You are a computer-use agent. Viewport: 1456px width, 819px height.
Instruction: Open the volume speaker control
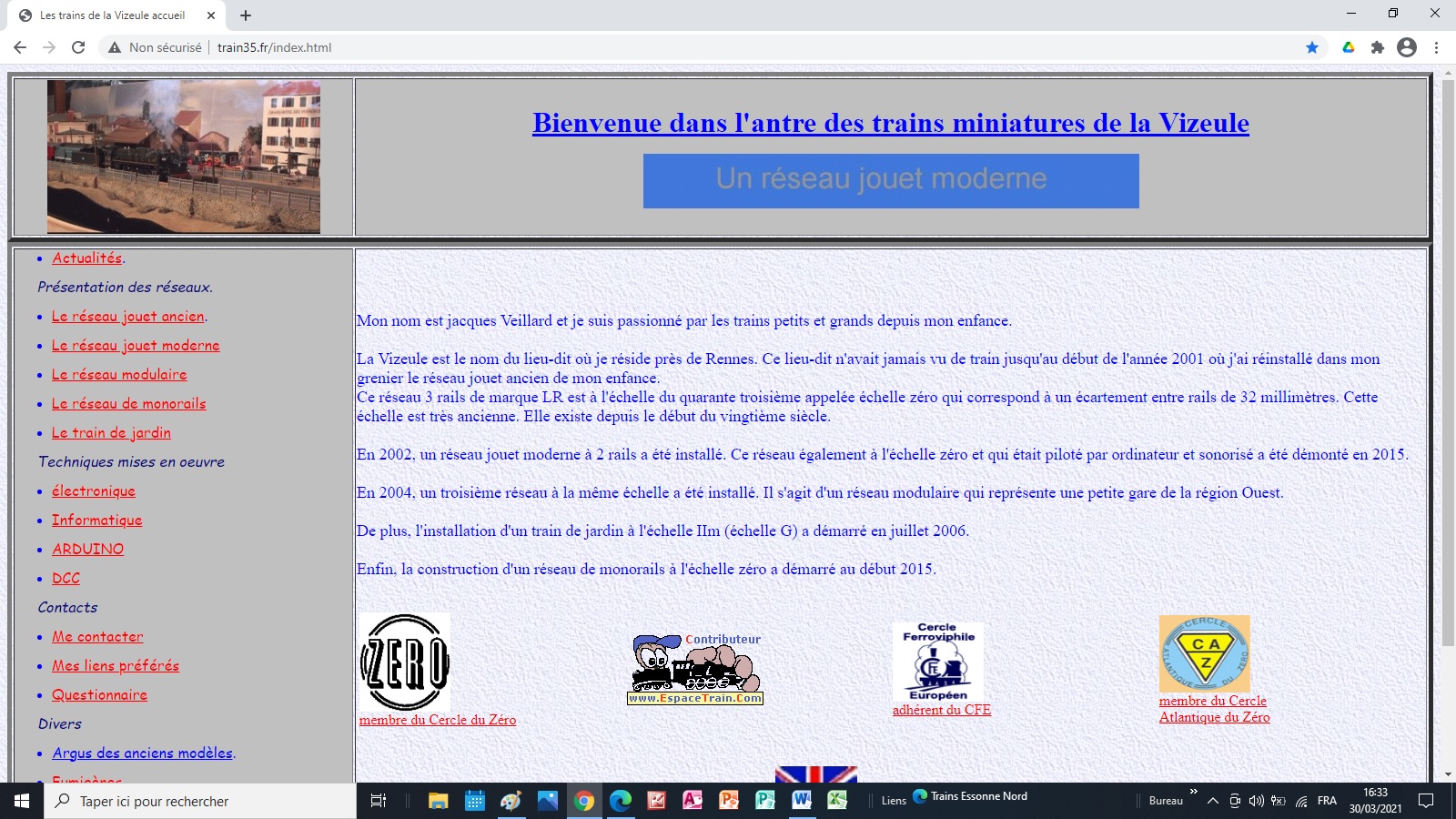click(x=1257, y=801)
